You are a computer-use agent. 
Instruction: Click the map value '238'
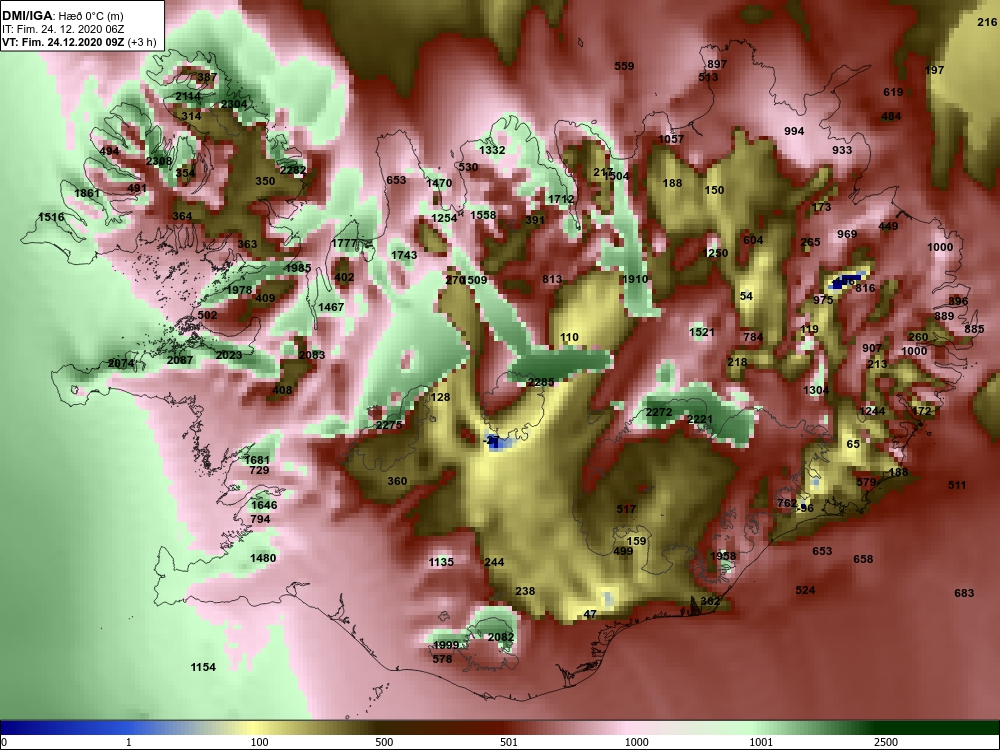[525, 591]
